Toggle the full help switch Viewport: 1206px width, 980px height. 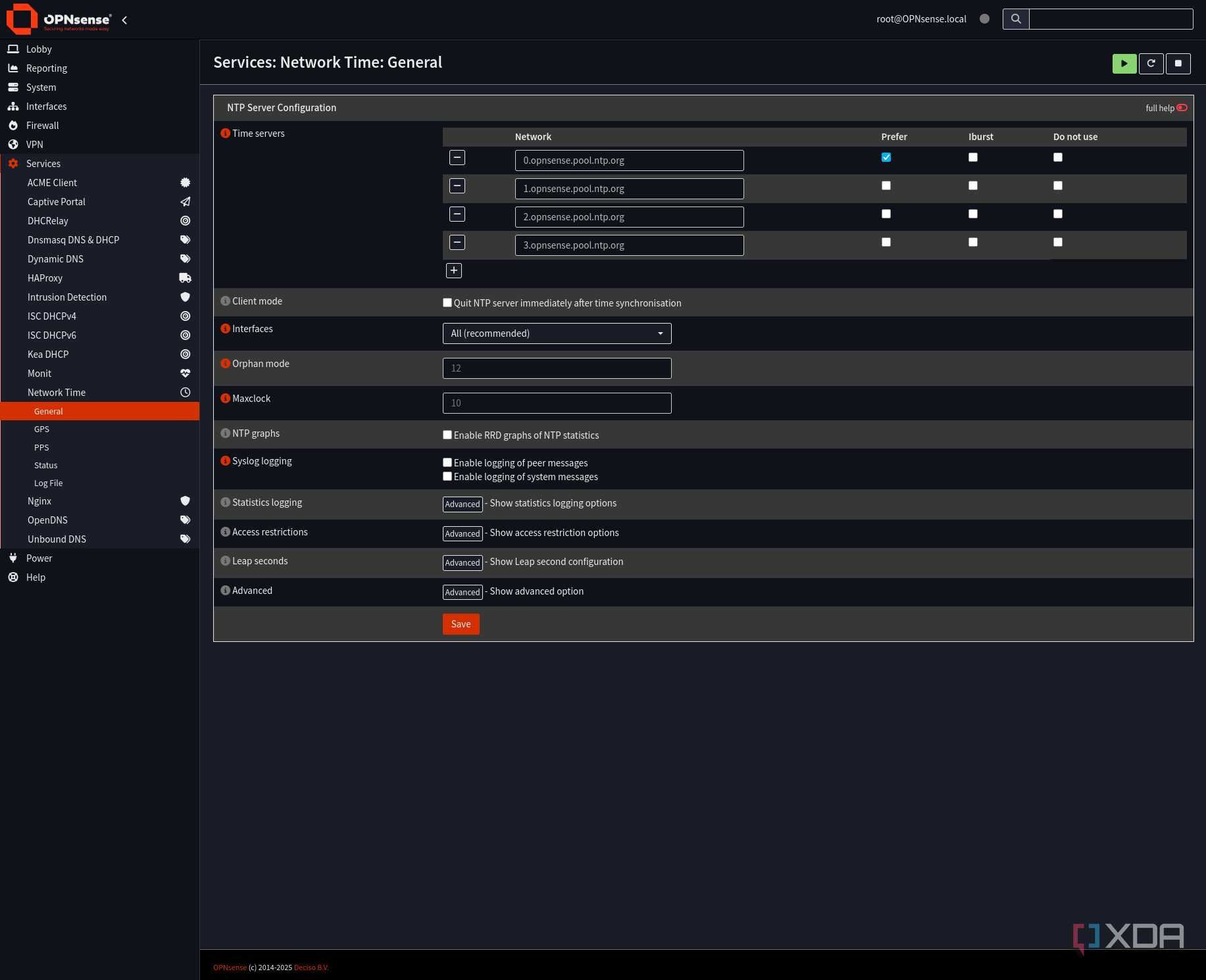click(1182, 108)
